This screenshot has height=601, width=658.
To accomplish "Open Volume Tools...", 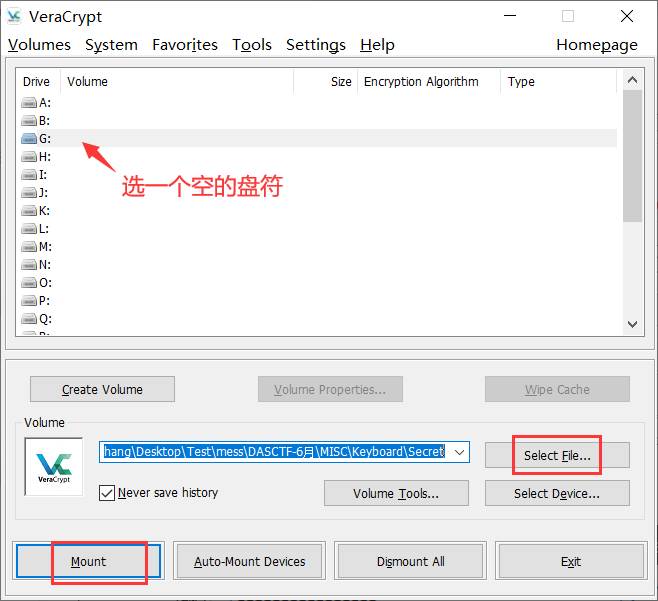I will [396, 493].
